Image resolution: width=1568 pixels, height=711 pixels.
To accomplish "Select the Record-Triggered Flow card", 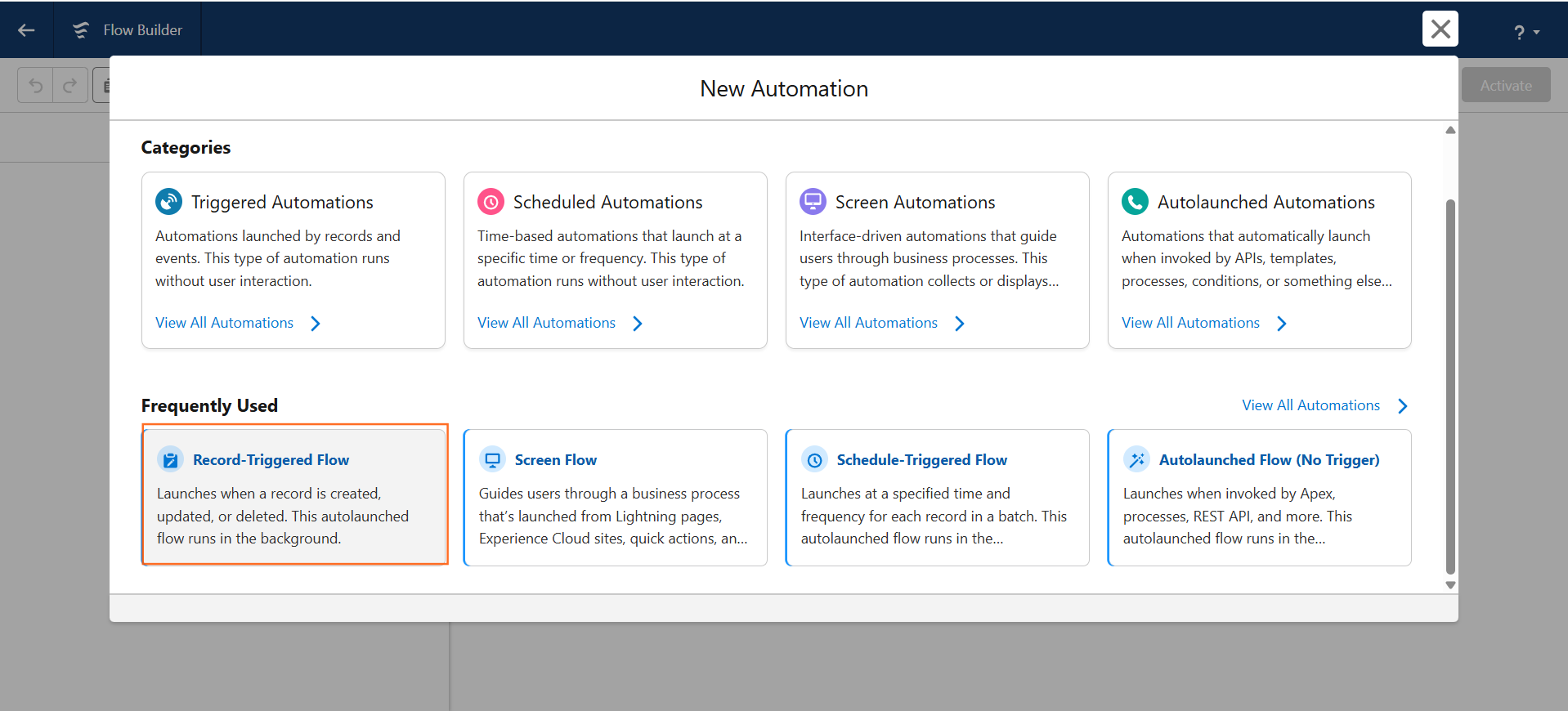I will tap(294, 497).
